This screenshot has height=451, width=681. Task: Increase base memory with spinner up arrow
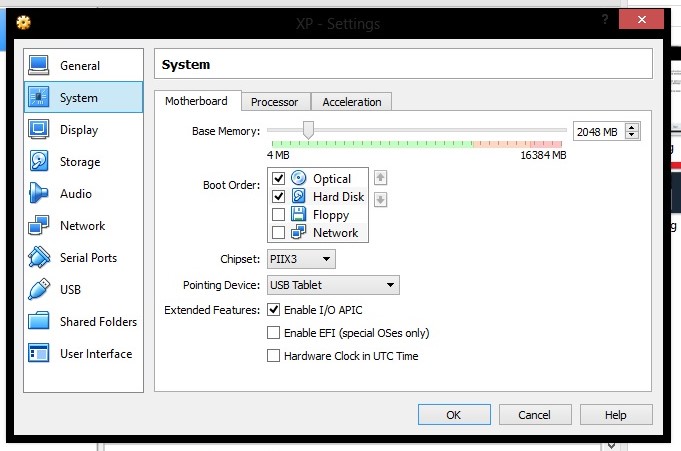pos(632,127)
